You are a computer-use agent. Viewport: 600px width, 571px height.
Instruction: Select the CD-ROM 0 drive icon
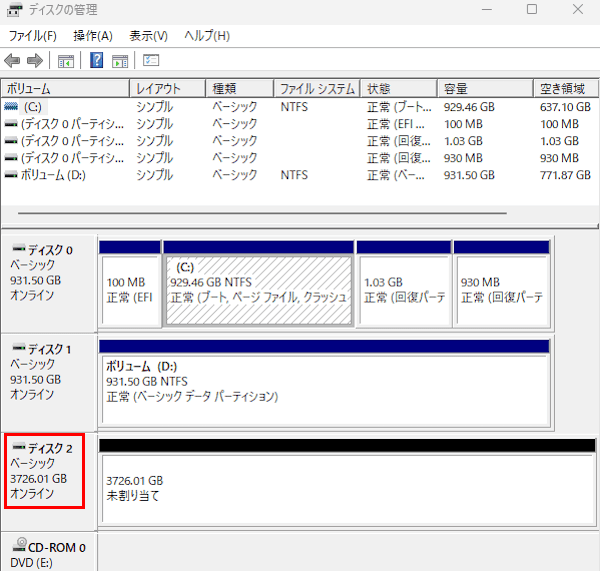[19, 545]
